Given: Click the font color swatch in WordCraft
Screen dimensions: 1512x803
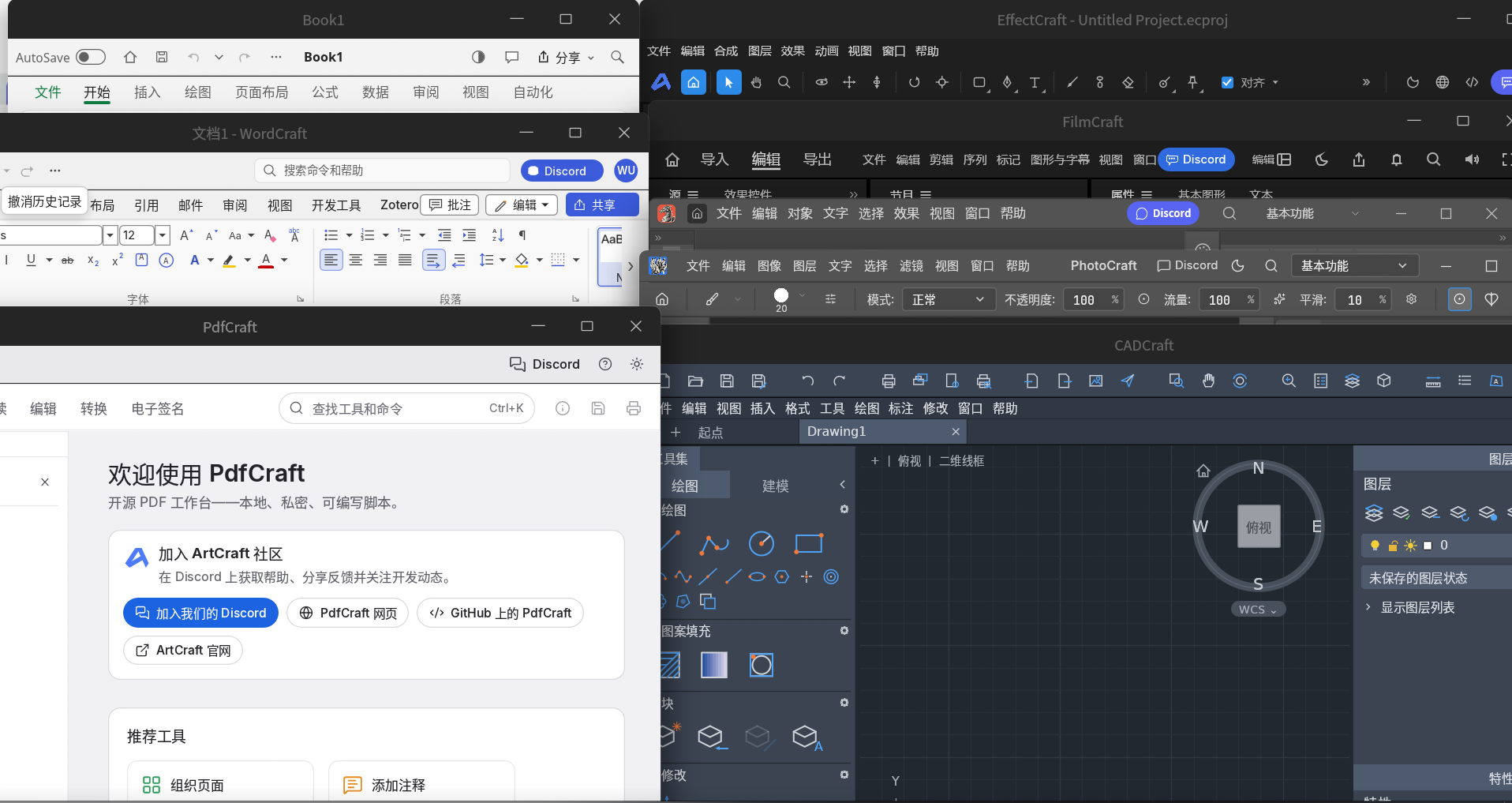Looking at the screenshot, I should click(x=266, y=261).
